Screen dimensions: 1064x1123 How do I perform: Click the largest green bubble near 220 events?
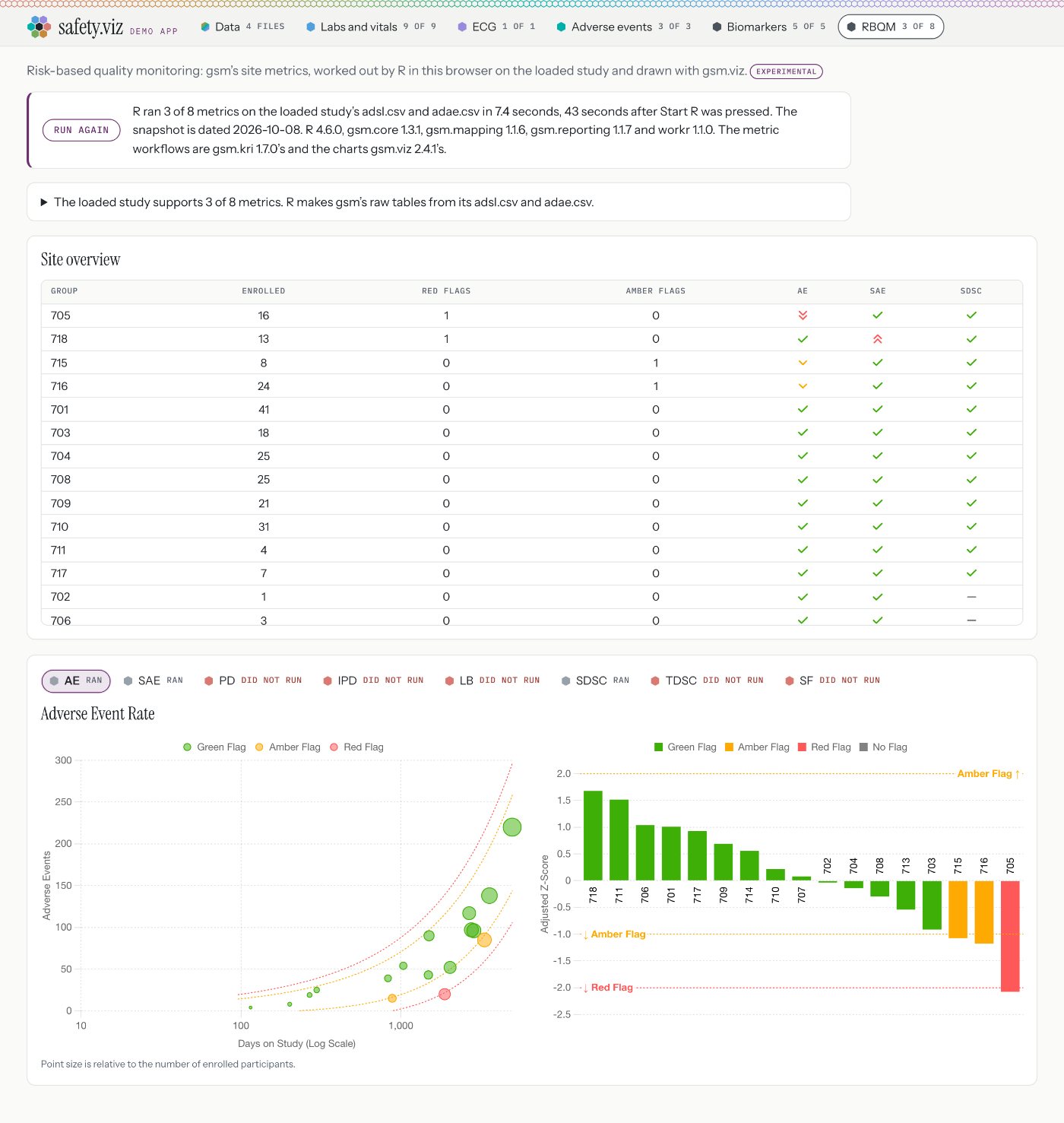[512, 826]
